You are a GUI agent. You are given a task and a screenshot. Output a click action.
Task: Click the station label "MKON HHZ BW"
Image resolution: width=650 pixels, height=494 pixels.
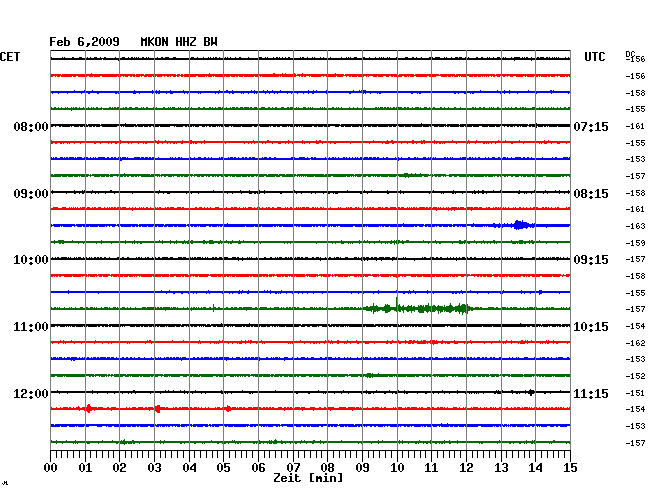[x=179, y=42]
